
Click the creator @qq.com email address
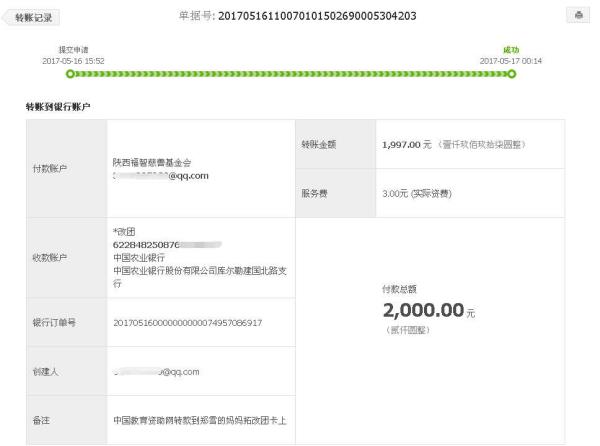pos(156,372)
